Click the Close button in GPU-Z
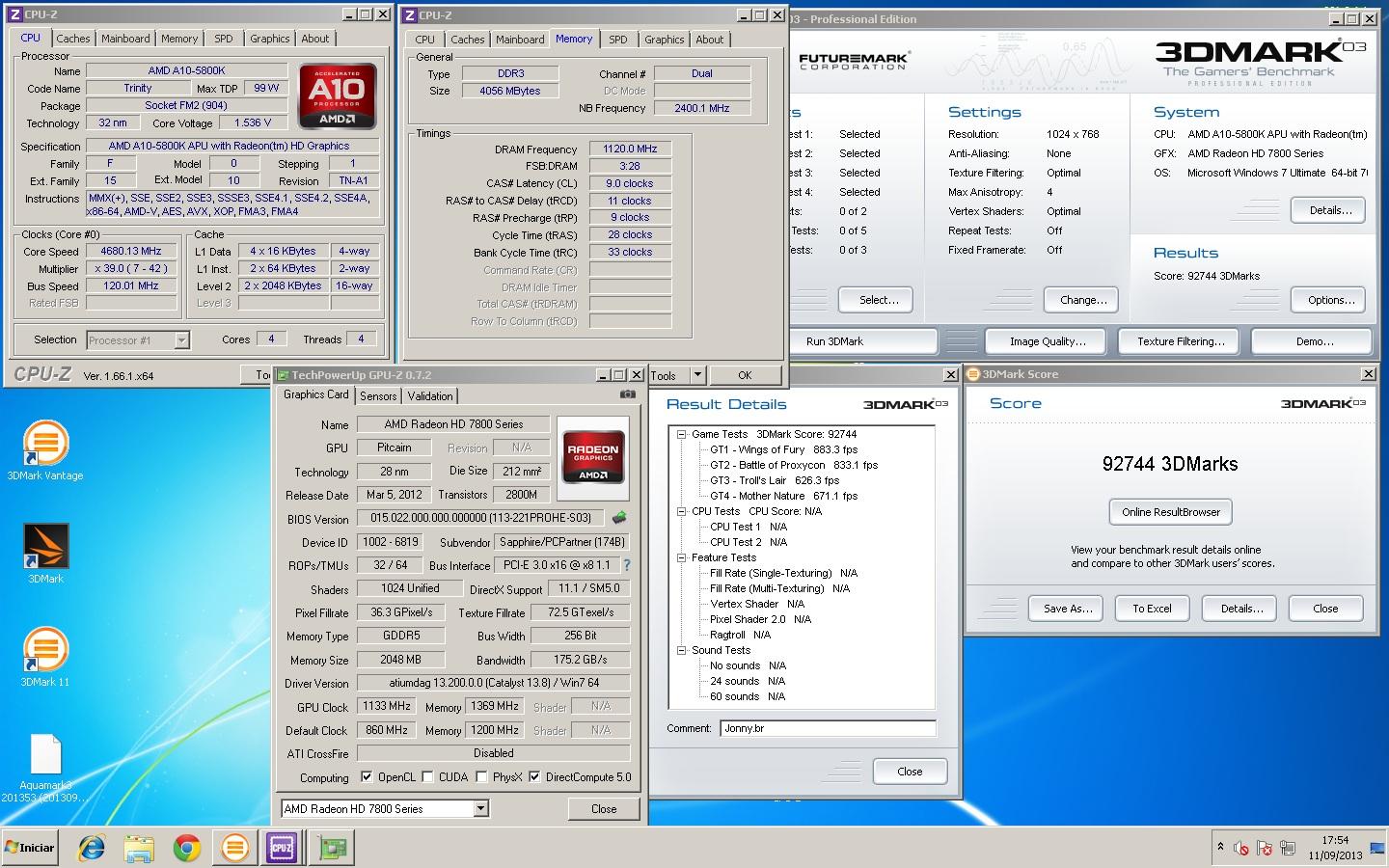The width and height of the screenshot is (1389, 868). [604, 809]
